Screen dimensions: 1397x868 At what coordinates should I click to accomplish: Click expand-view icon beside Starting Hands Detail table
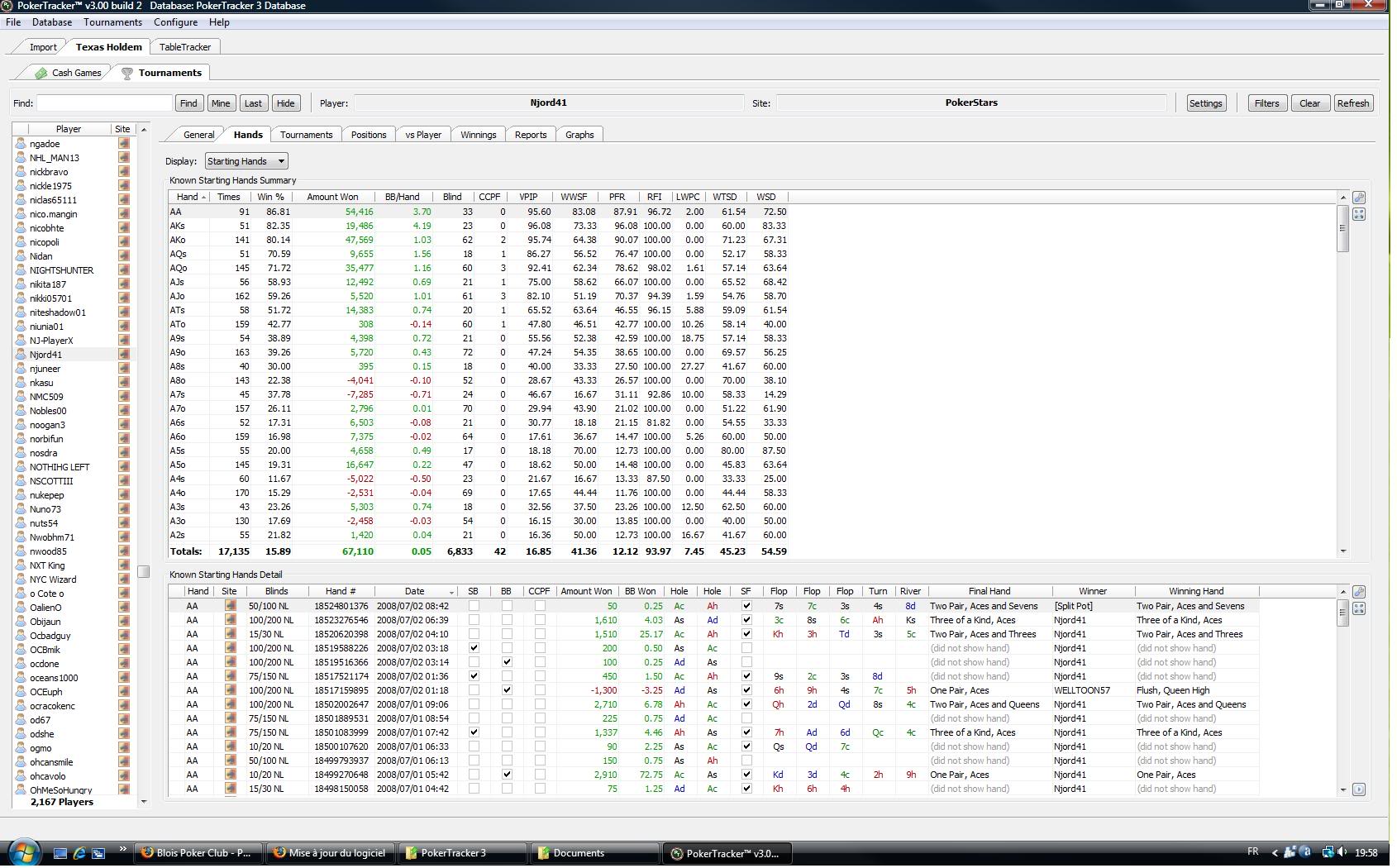point(1359,608)
